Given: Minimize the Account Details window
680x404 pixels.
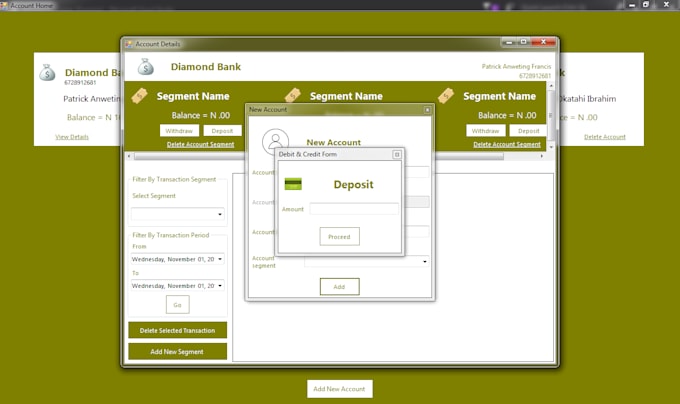Looking at the screenshot, I should point(509,42).
